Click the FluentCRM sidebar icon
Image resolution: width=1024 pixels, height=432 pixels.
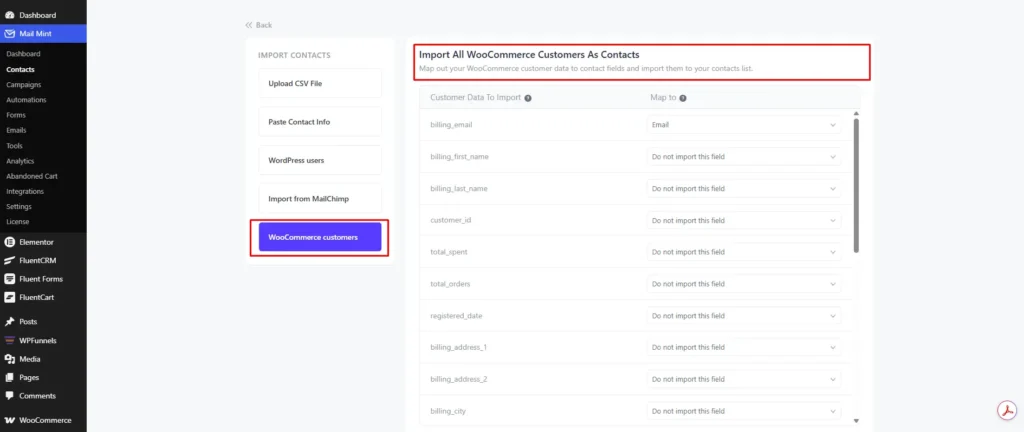[9, 260]
